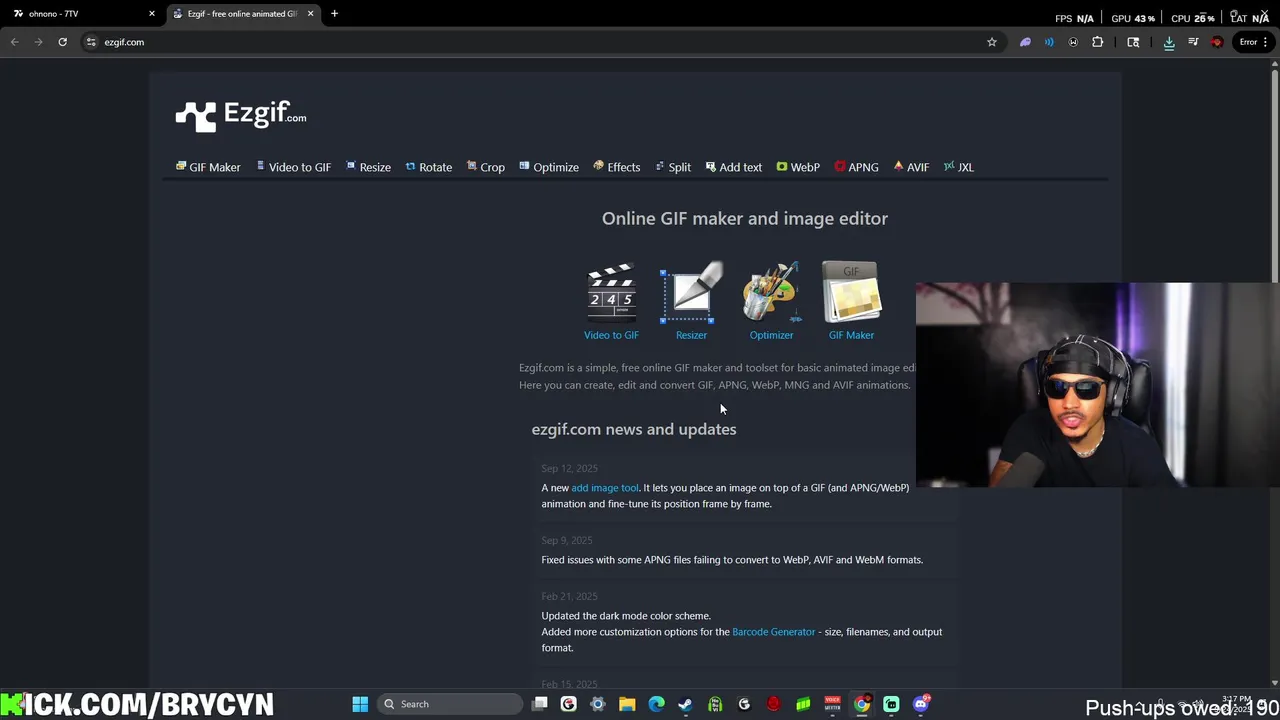Click the Optimizer text link
1280x720 pixels.
[x=771, y=335]
